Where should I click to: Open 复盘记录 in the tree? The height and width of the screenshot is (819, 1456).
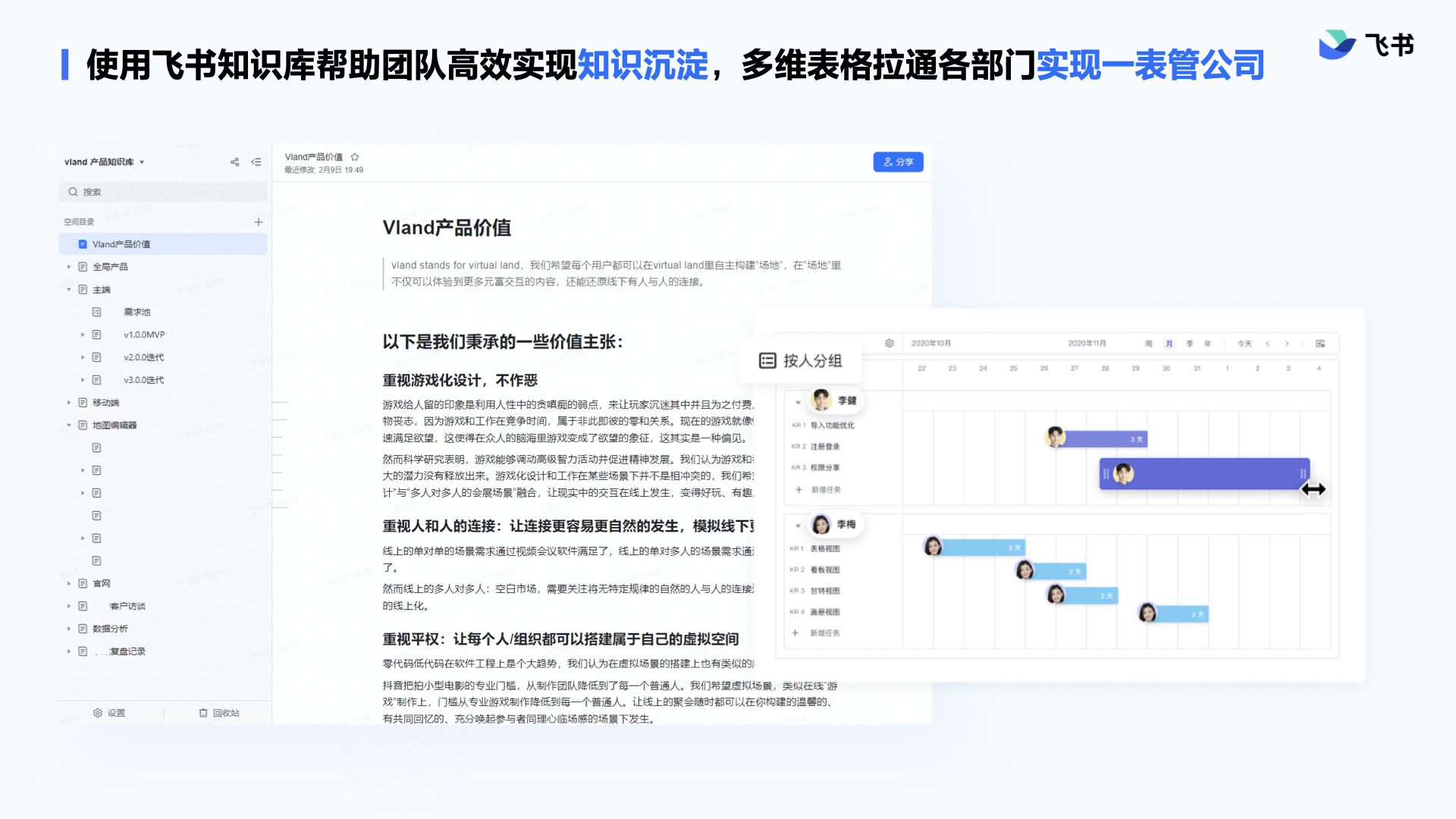point(127,651)
